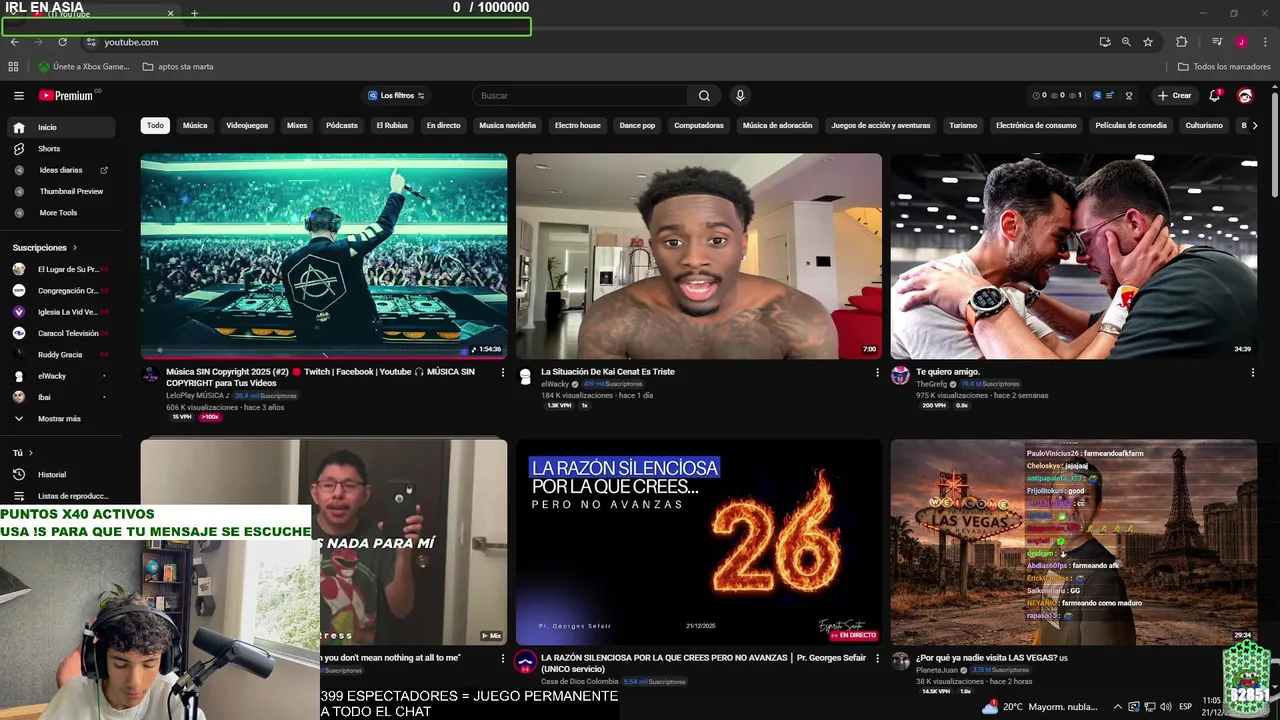Open the weather widget showing 20°C
Screen dimensions: 1280x720
pos(1041,707)
